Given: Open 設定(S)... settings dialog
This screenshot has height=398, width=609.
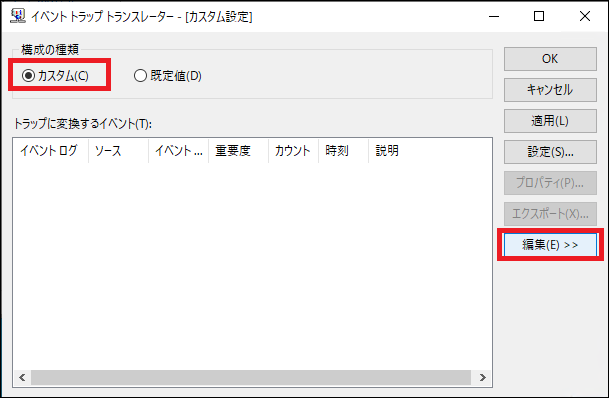Looking at the screenshot, I should pyautogui.click(x=550, y=152).
